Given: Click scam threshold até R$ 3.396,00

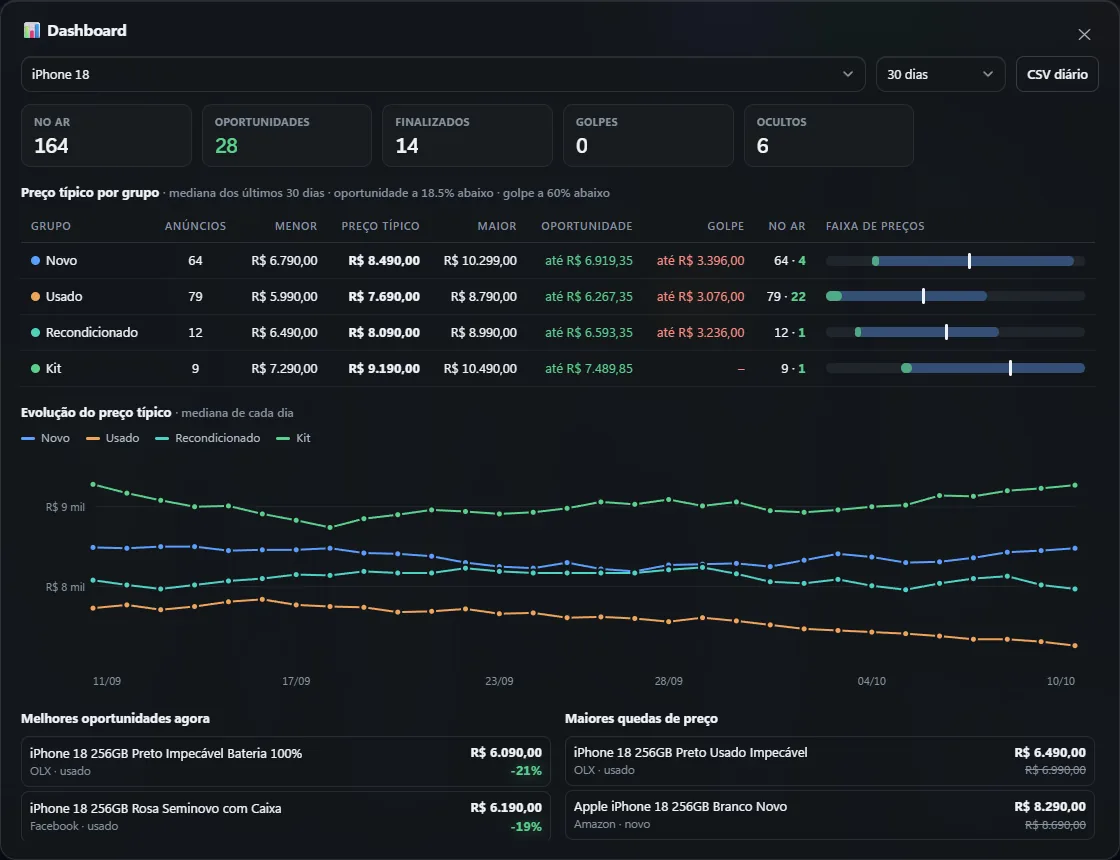Looking at the screenshot, I should [x=700, y=261].
